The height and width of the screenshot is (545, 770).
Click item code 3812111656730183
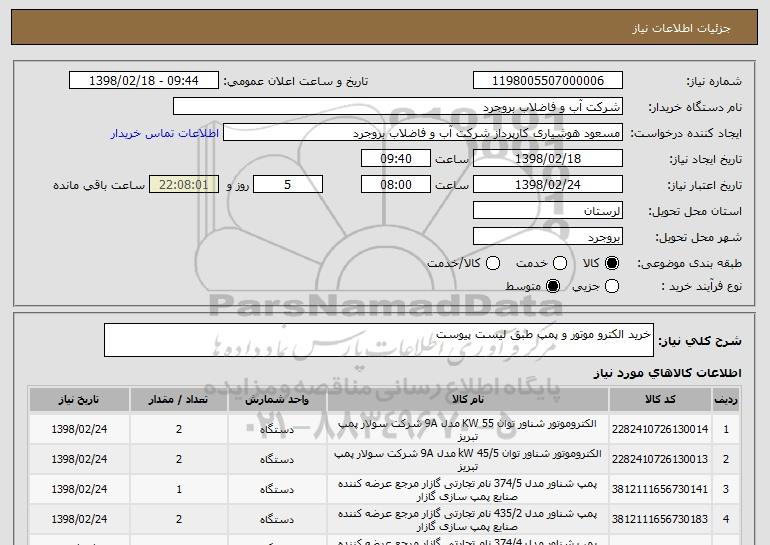coord(660,519)
